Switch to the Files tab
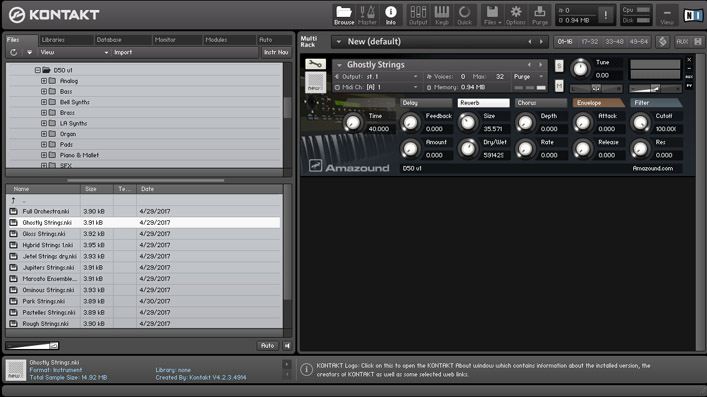The width and height of the screenshot is (707, 397). (21, 40)
